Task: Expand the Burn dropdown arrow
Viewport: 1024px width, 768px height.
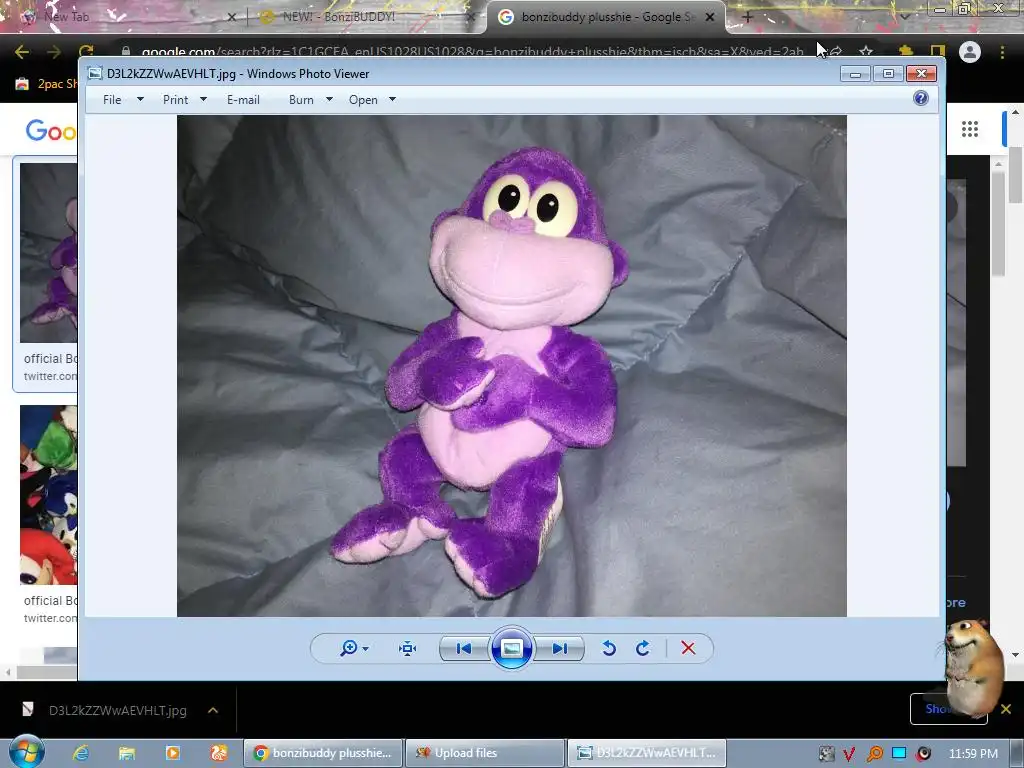Action: (x=329, y=99)
